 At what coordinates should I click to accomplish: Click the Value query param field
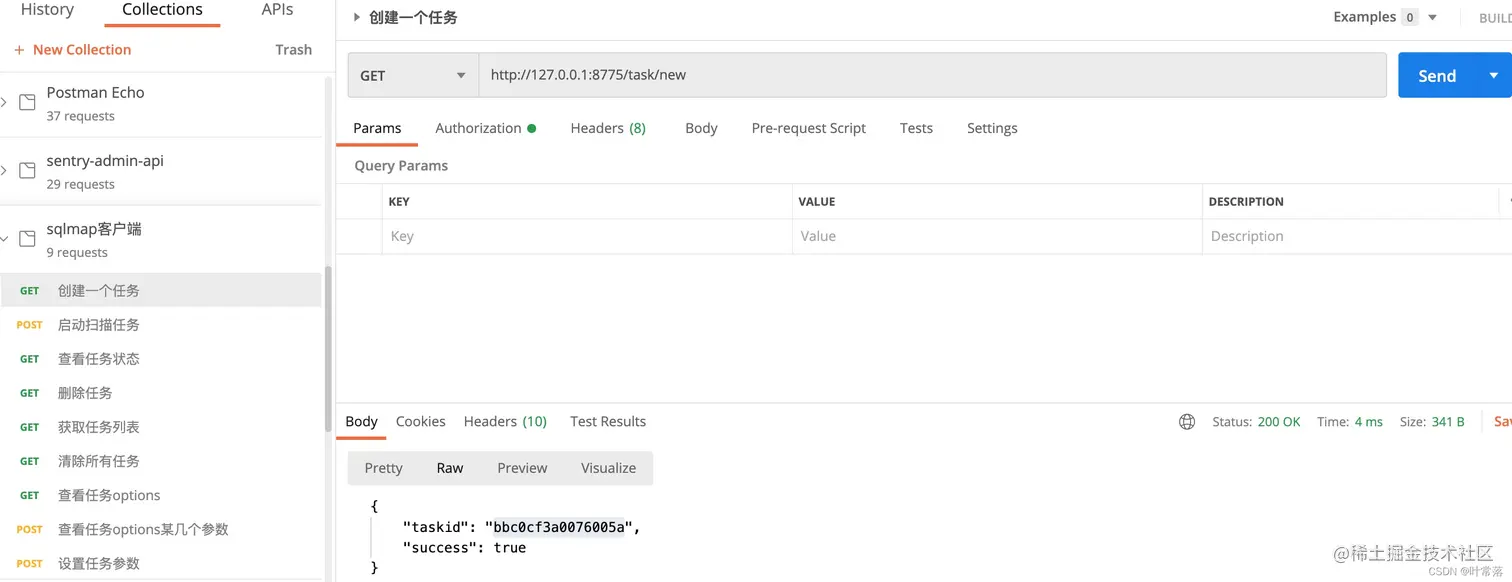pyautogui.click(x=997, y=236)
